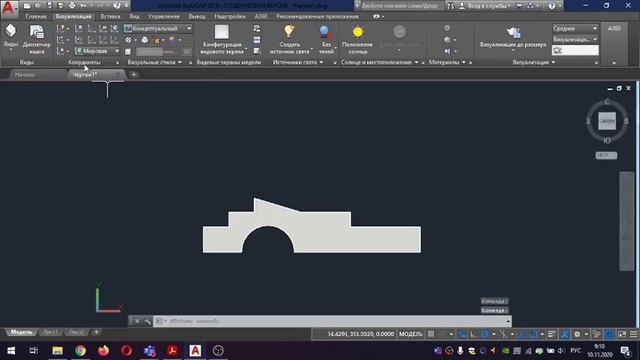
Task: Toggle grid display in status bar
Action: click(431, 334)
